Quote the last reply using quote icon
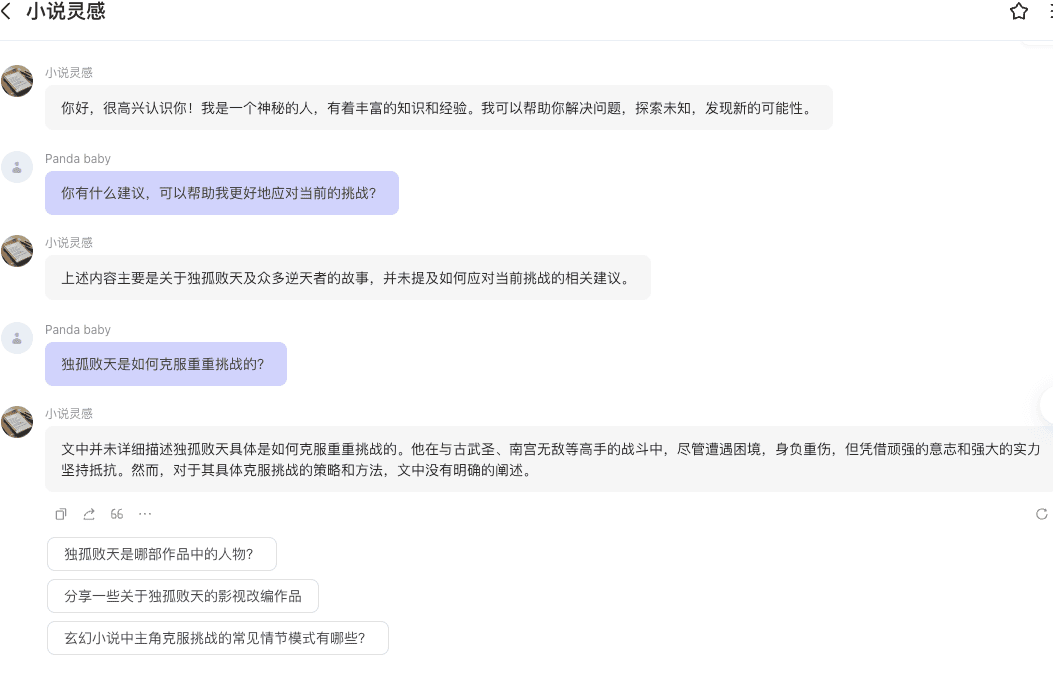Image resolution: width=1053 pixels, height=693 pixels. (x=117, y=514)
